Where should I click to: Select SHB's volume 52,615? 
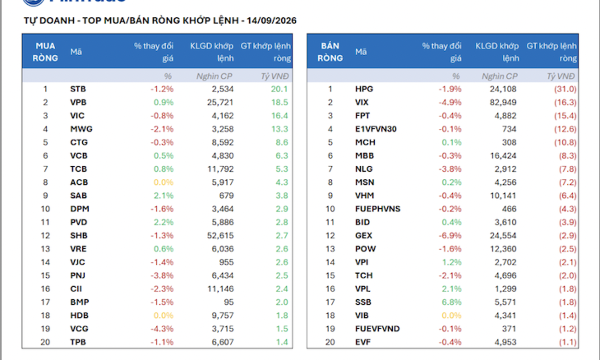tap(220, 236)
